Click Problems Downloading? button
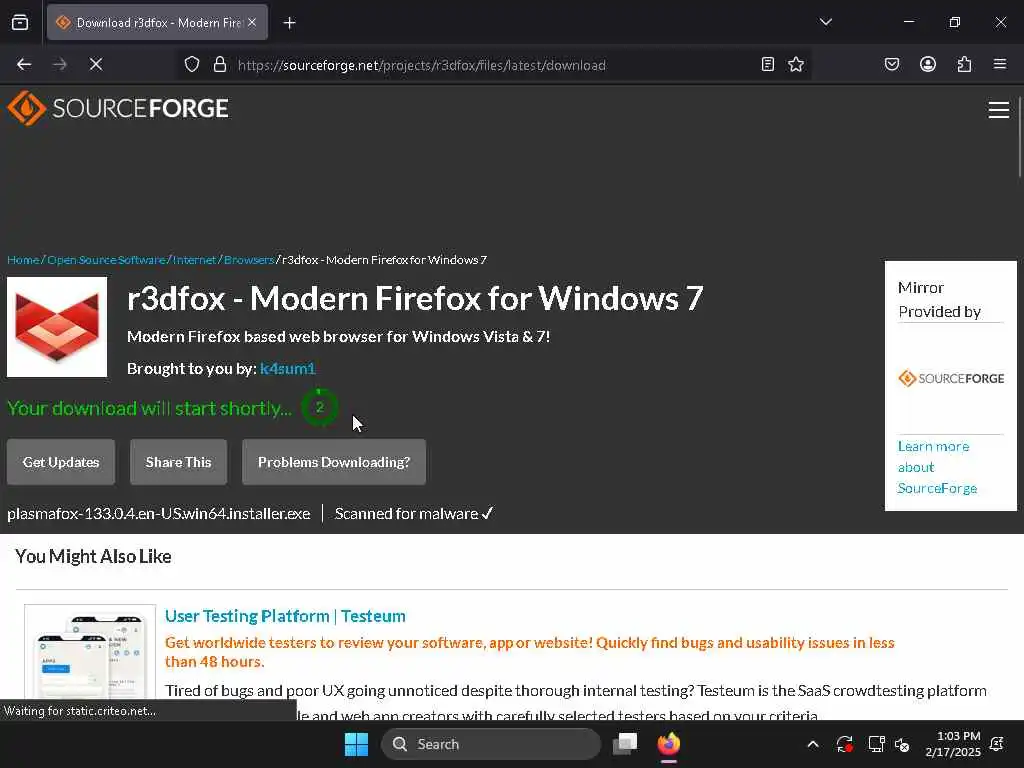 (x=334, y=462)
